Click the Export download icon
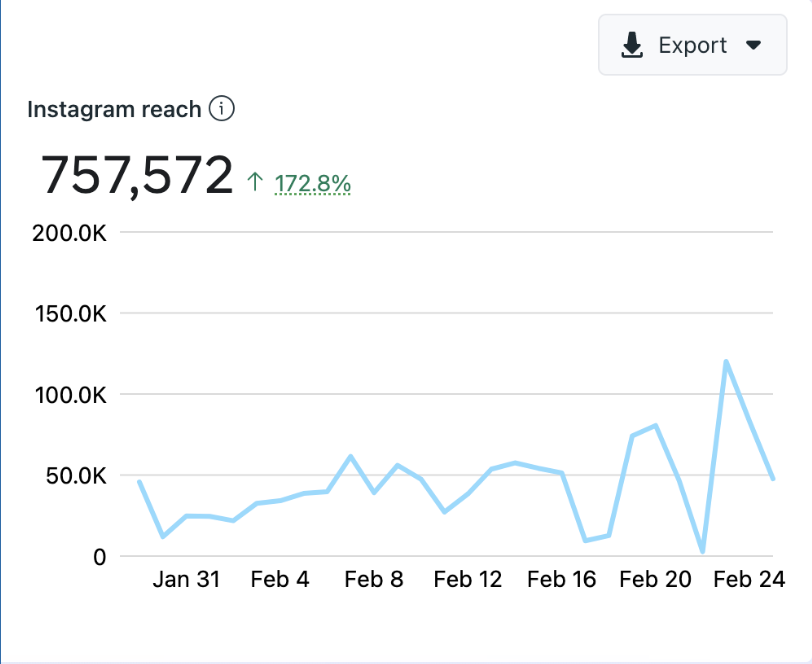The width and height of the screenshot is (812, 664). pyautogui.click(x=632, y=45)
